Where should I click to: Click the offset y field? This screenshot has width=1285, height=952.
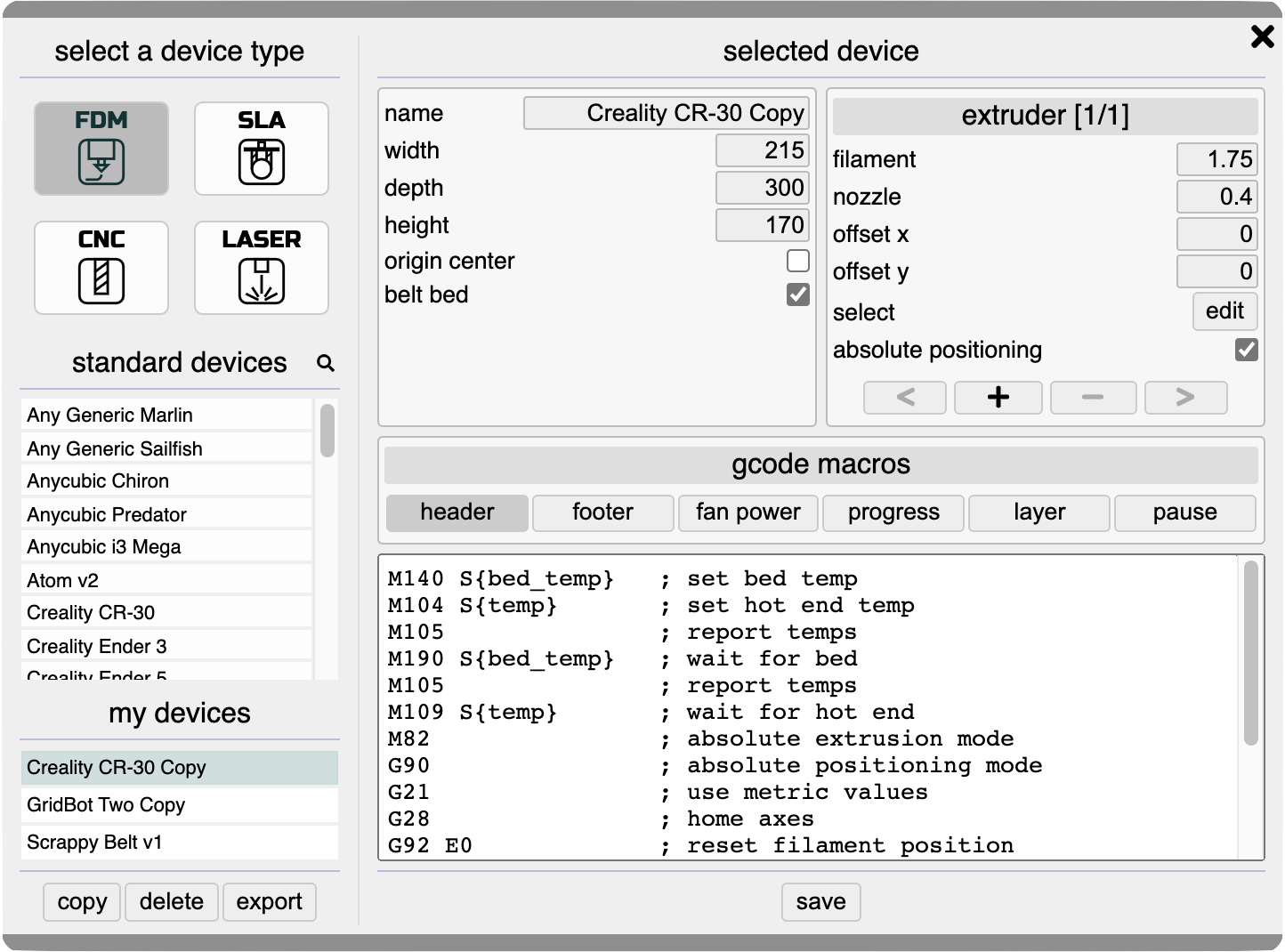(1217, 271)
